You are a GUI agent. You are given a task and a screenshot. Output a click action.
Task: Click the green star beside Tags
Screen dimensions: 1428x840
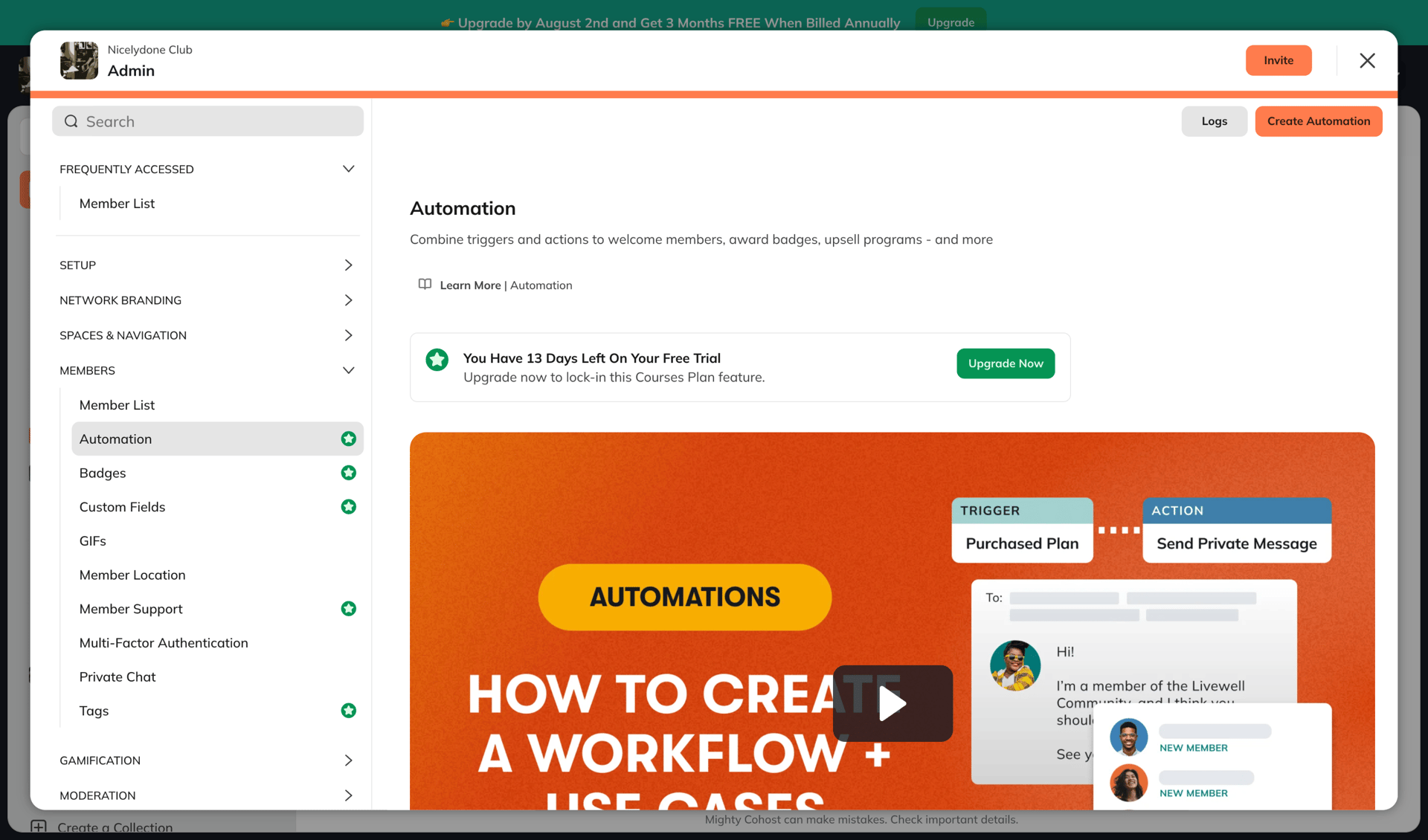pos(348,711)
